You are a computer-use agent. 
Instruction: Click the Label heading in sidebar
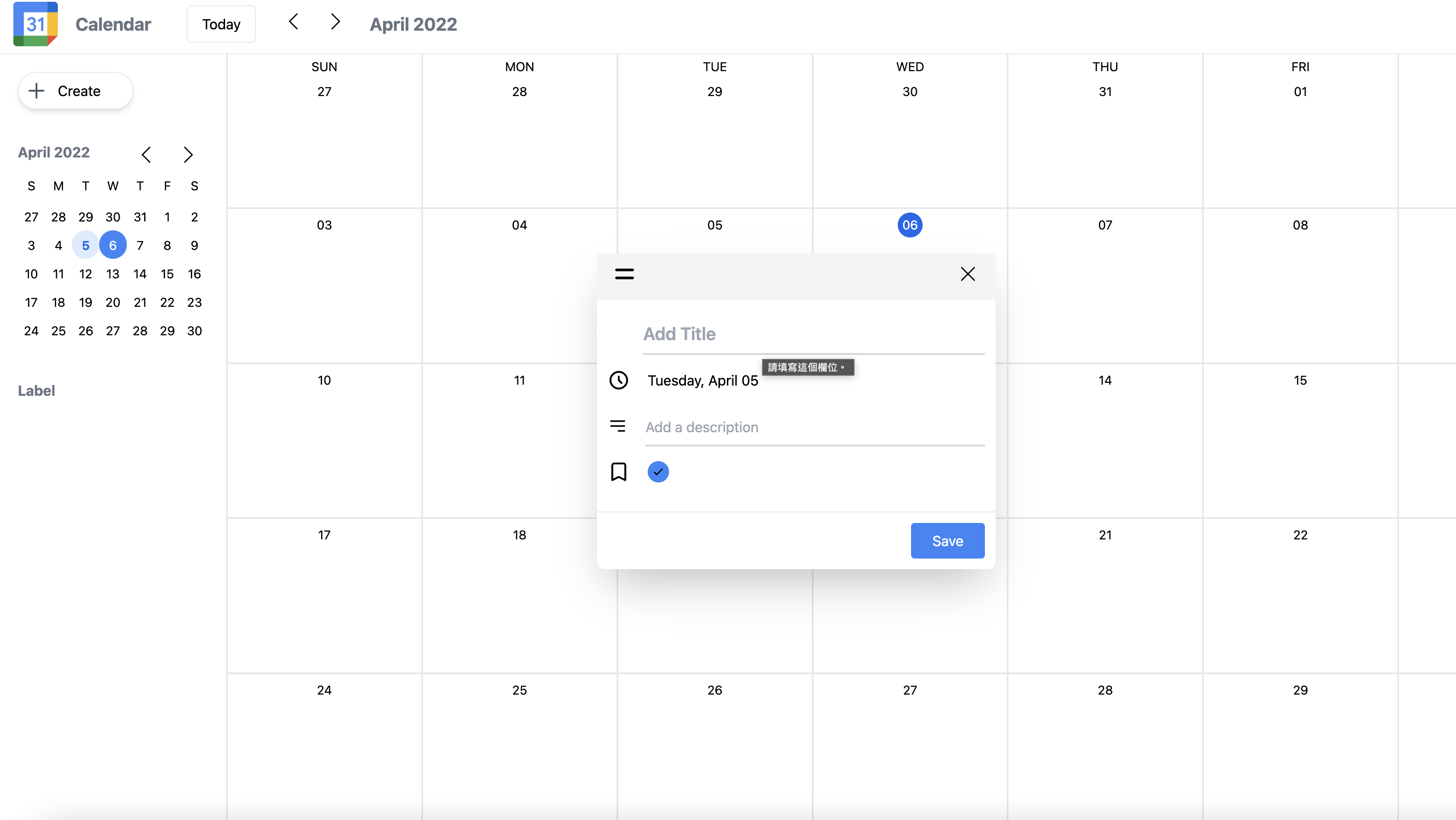36,390
